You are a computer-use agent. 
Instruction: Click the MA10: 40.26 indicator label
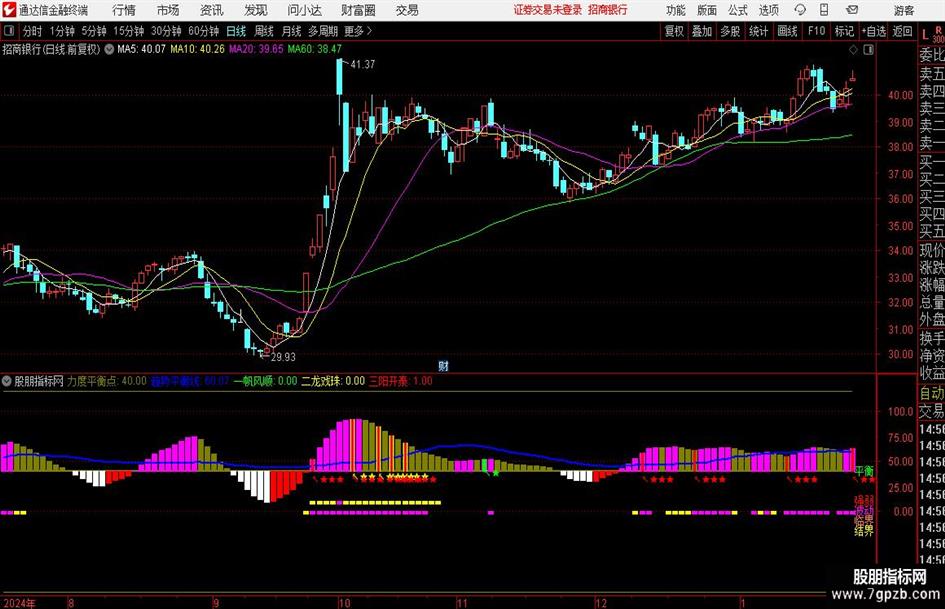198,49
